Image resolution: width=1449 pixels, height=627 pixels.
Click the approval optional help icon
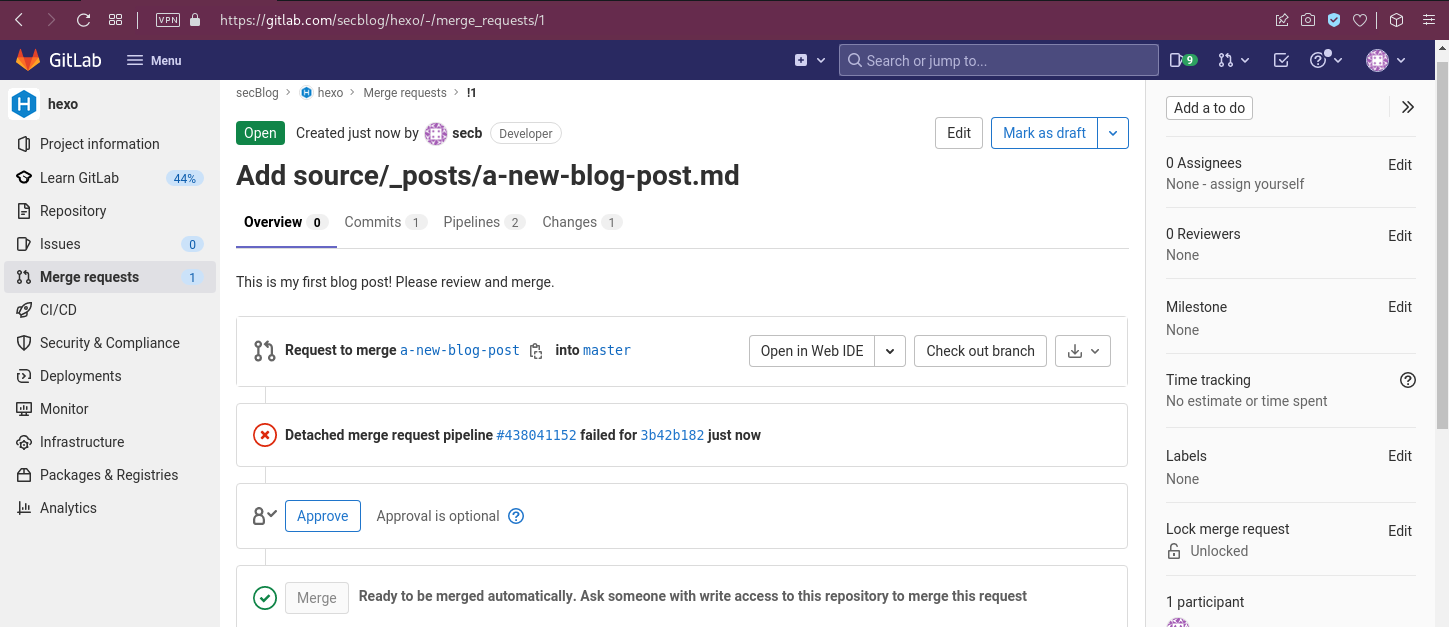click(x=516, y=516)
